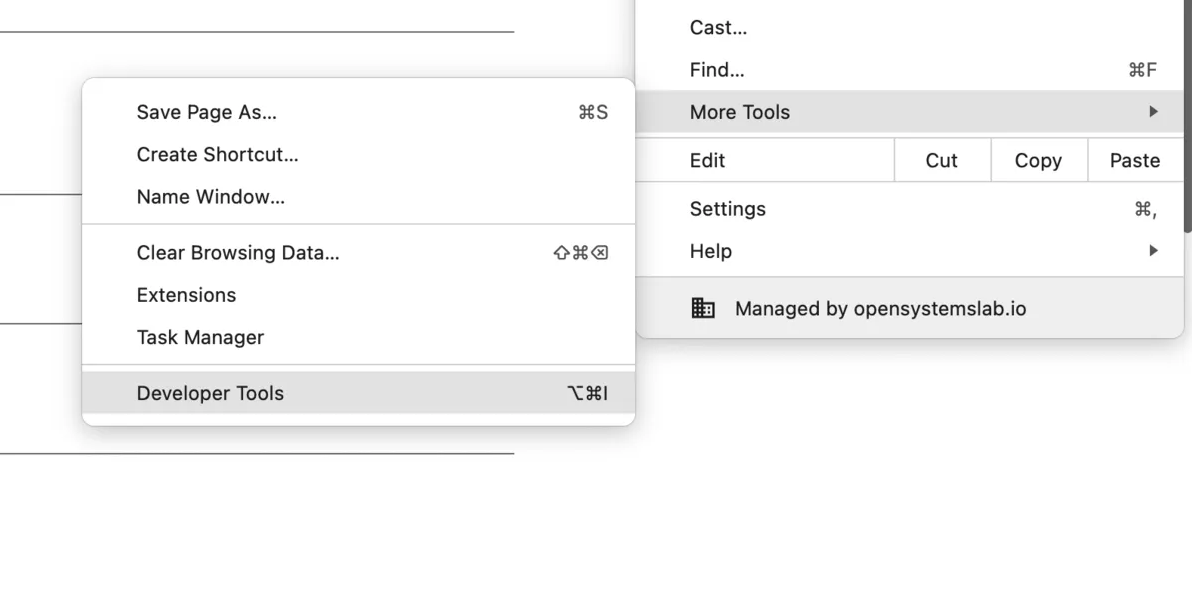Select Find… in the menu
Screen dimensions: 1192x591
909,70
